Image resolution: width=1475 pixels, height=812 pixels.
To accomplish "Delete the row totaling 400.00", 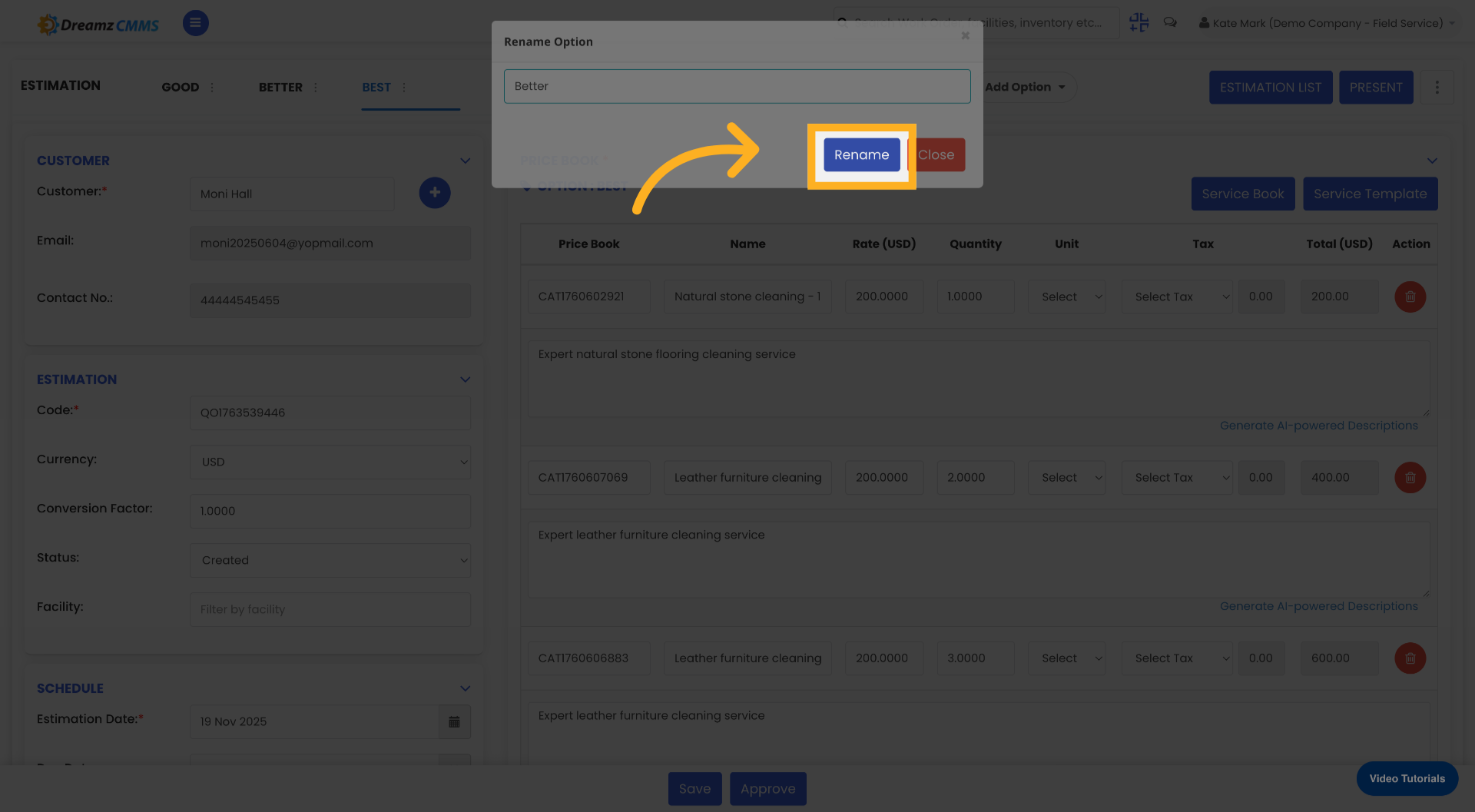I will (x=1410, y=478).
